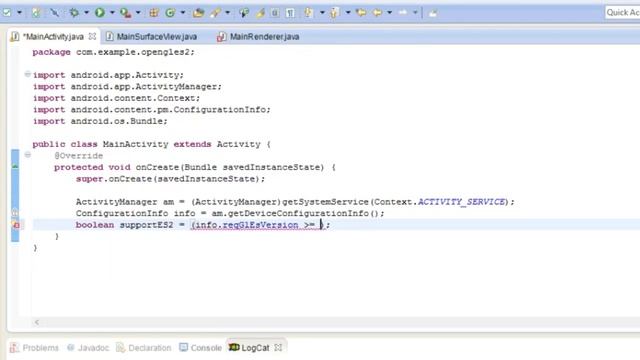Toggle the Pin Editor icon

433,13
